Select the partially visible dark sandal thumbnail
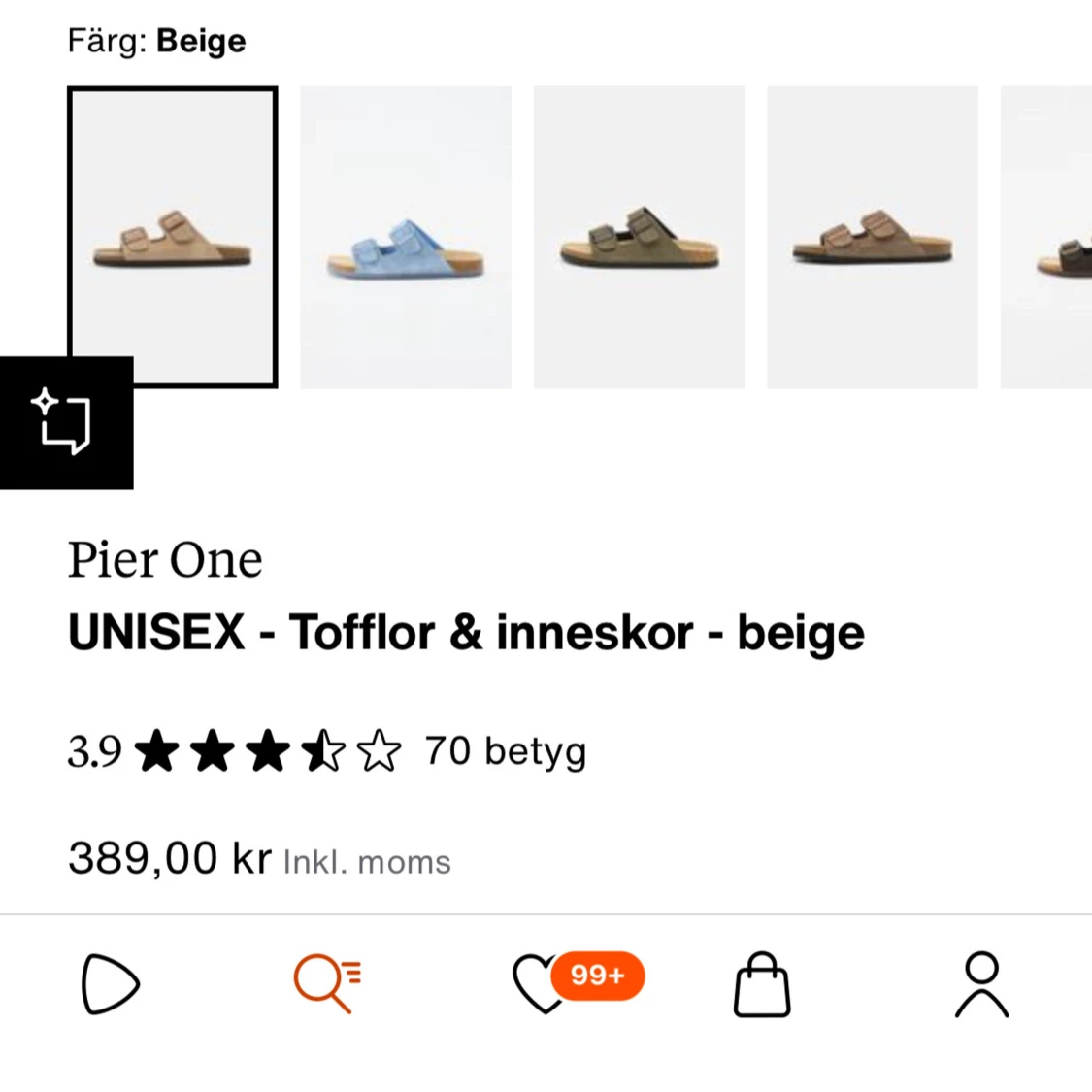This screenshot has width=1092, height=1092. point(1048,237)
